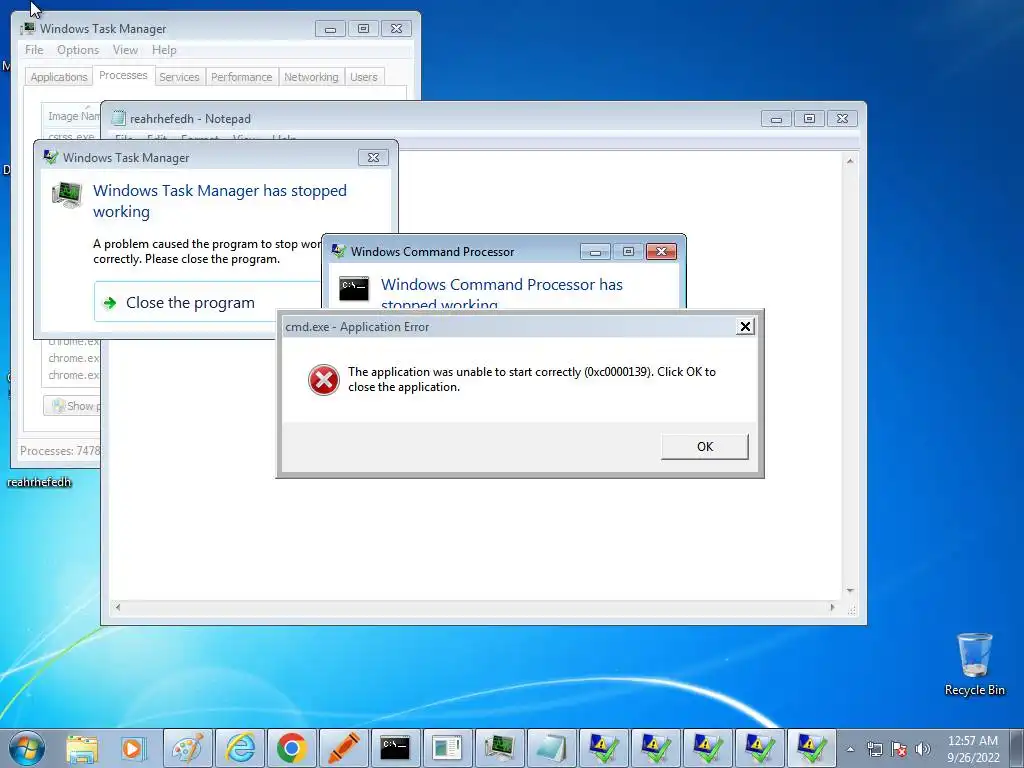Screen dimensions: 1024x768
Task: Switch to the Performance tab
Action: click(x=241, y=77)
